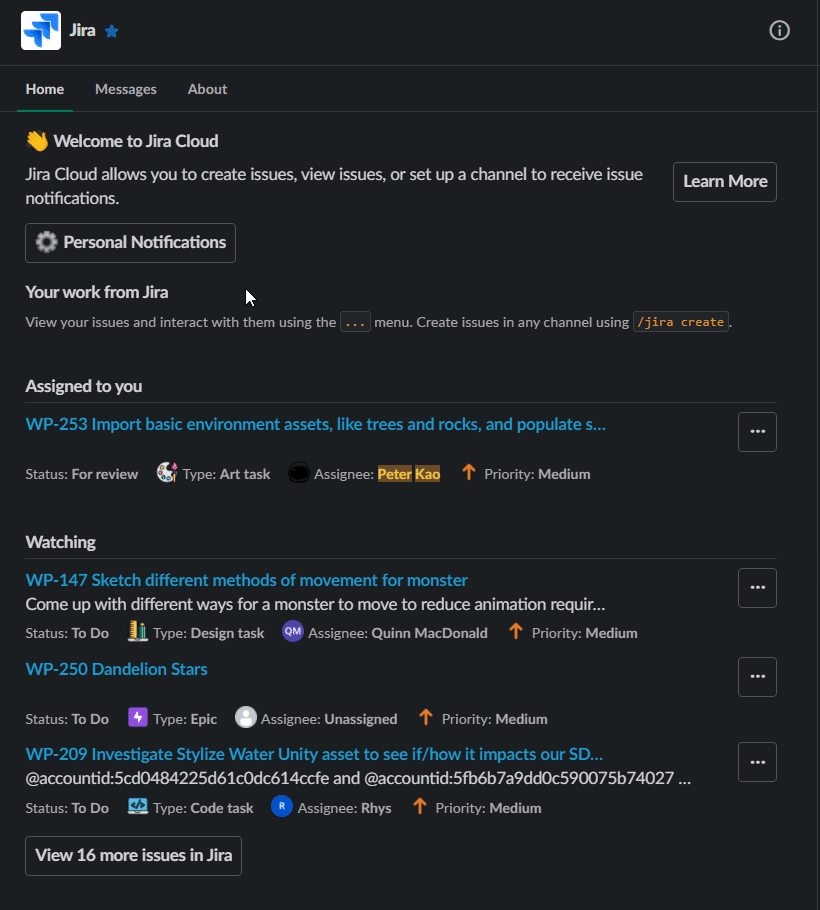
Task: Open the more actions menu for WP-209
Action: pyautogui.click(x=757, y=762)
